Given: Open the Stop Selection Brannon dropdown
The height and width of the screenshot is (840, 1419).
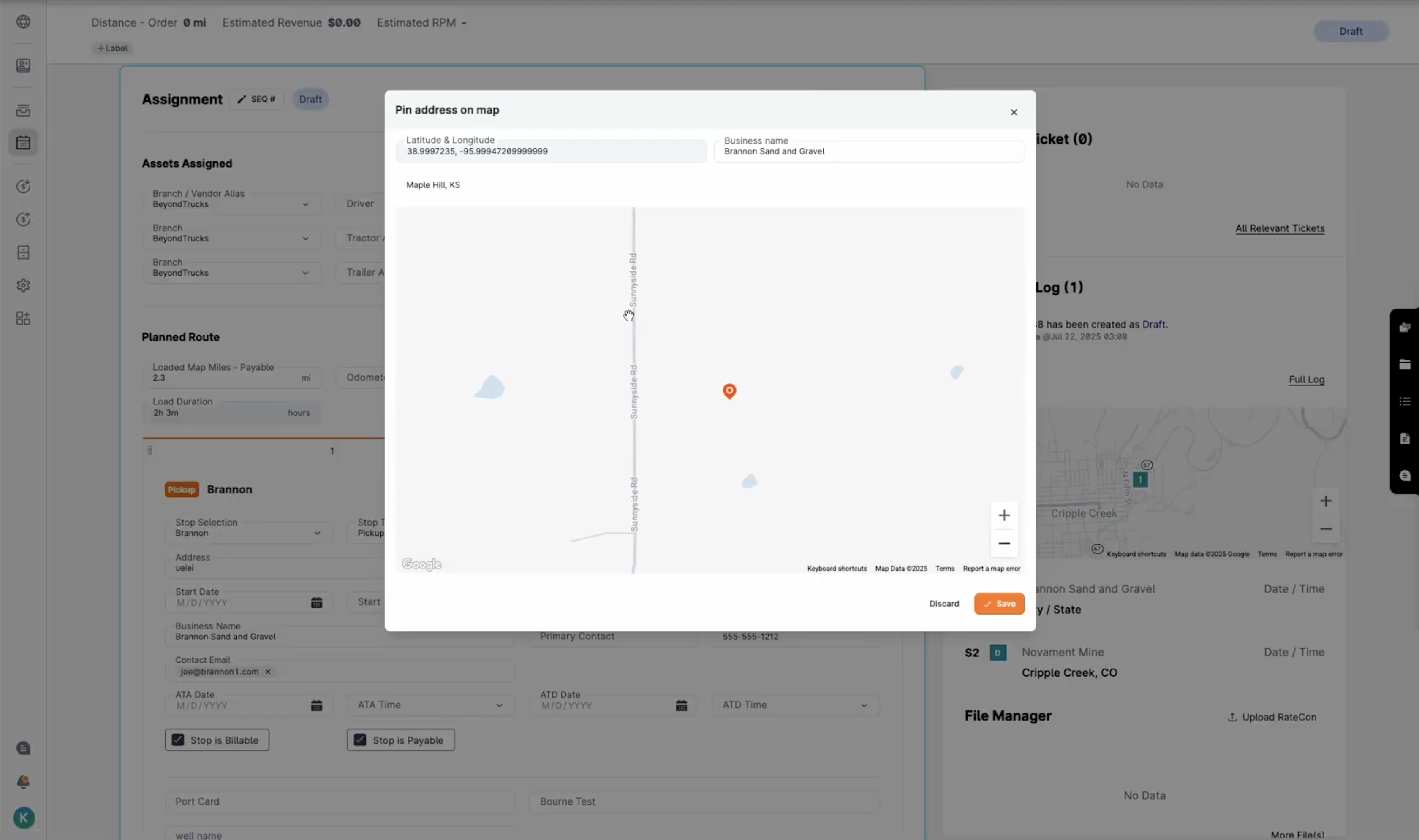Looking at the screenshot, I should [x=316, y=533].
